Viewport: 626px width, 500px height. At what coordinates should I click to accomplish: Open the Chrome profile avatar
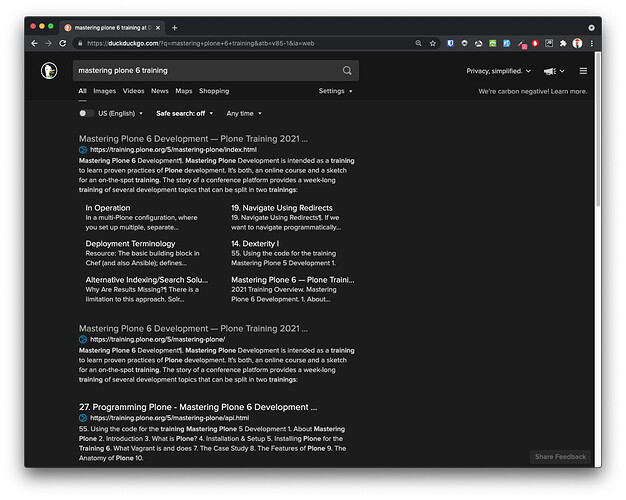577,43
